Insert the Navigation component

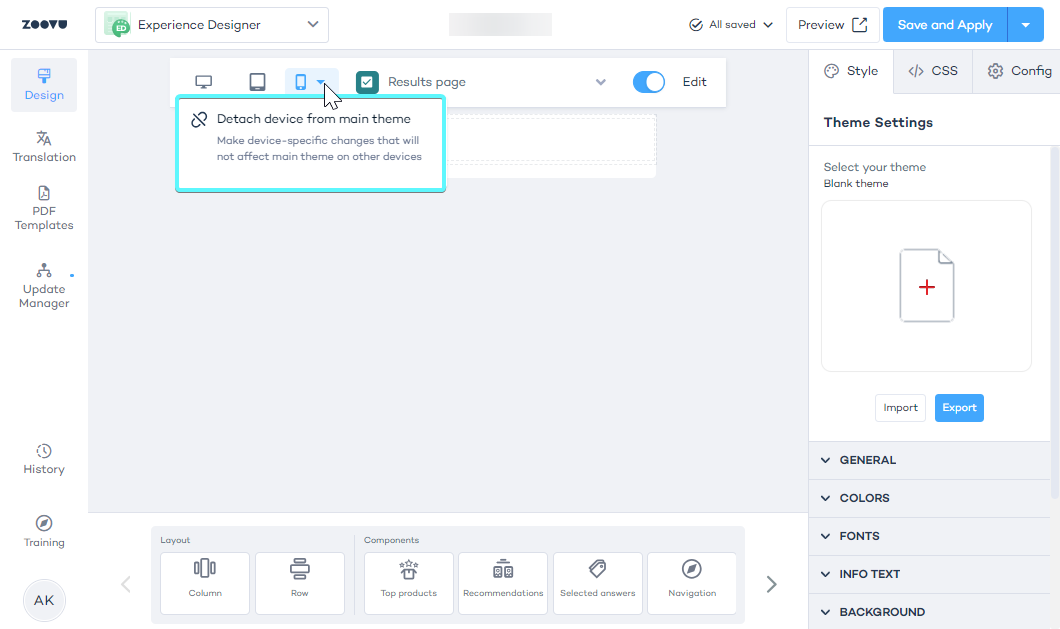click(692, 582)
